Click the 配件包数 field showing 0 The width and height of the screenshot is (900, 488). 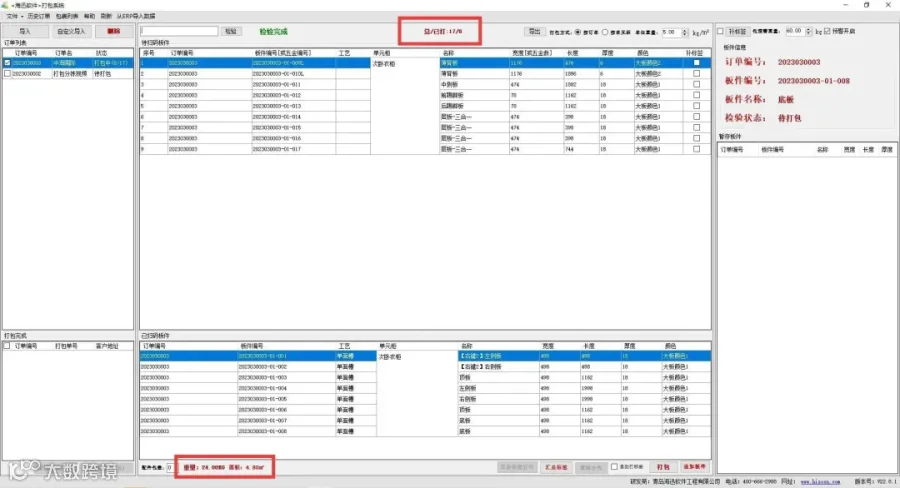click(x=170, y=467)
